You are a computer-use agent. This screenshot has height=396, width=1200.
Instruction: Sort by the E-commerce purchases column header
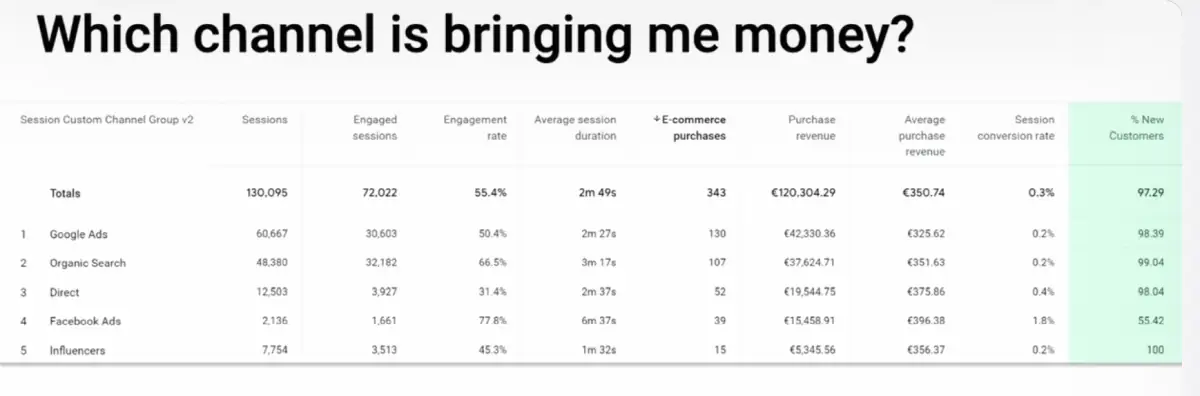pos(689,128)
